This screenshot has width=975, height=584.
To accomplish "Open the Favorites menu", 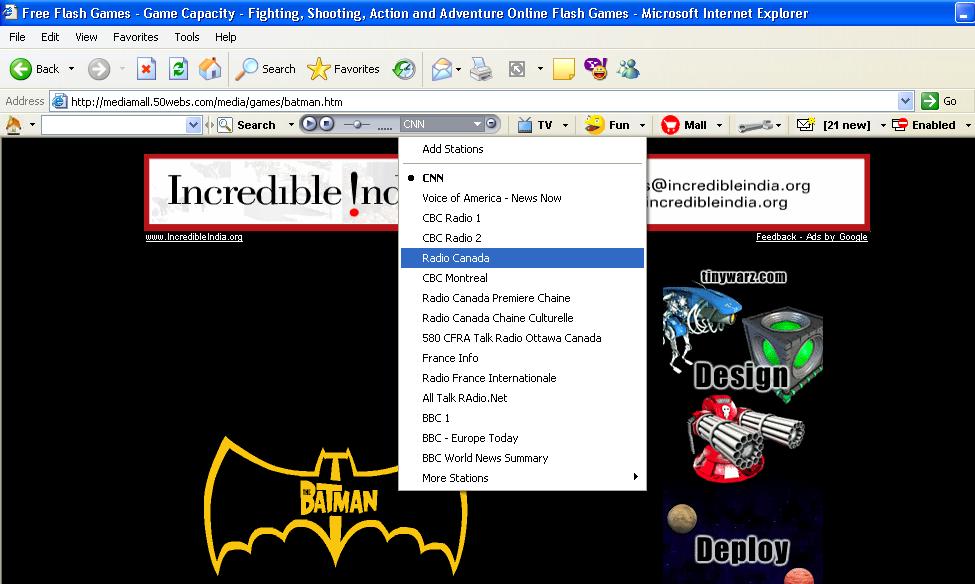I will [x=135, y=37].
